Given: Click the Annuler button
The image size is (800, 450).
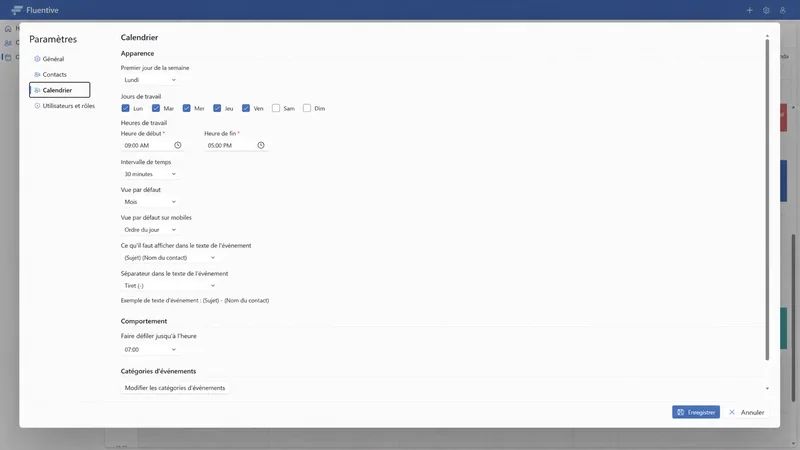Looking at the screenshot, I should [747, 412].
